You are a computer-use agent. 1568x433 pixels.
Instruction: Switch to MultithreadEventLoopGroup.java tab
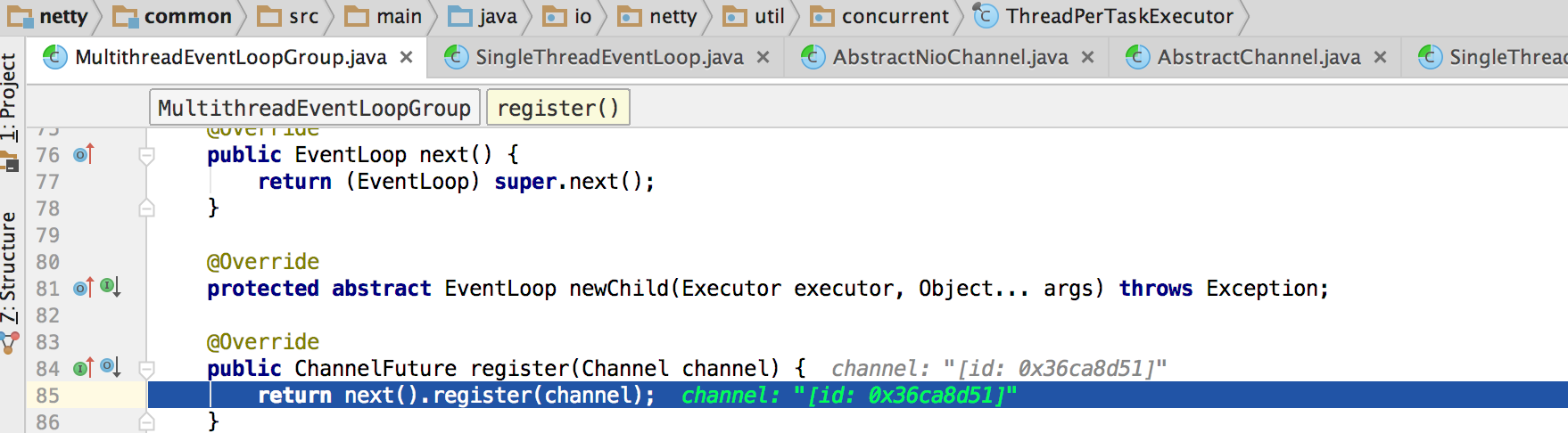(230, 57)
